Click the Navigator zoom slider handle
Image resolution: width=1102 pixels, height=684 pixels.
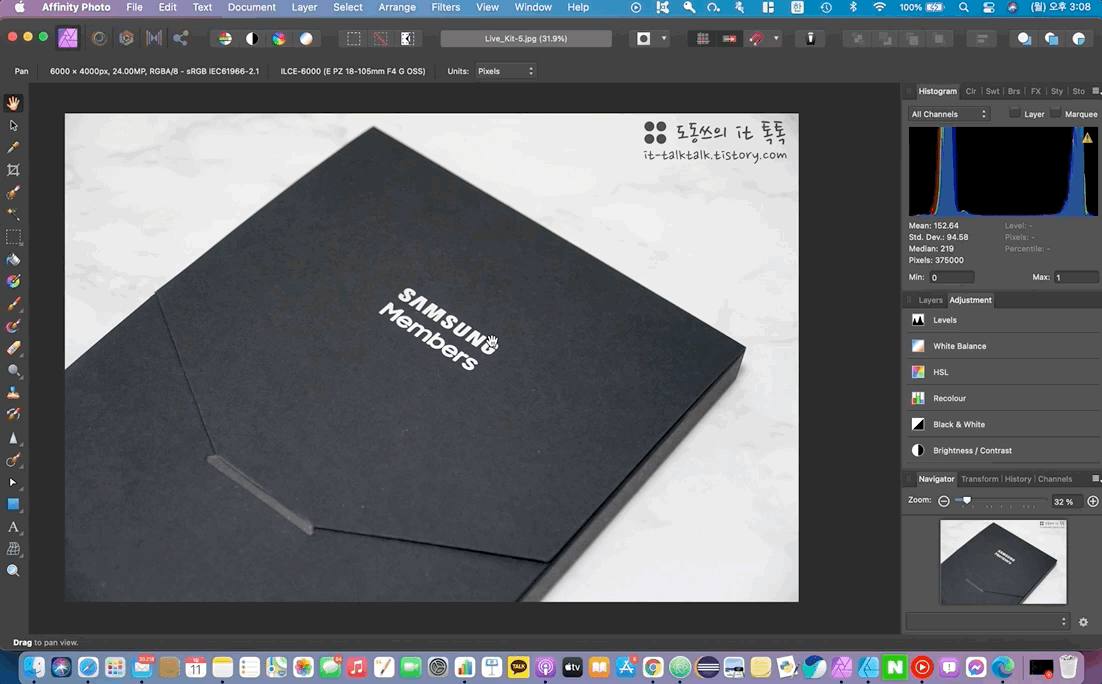tap(967, 500)
